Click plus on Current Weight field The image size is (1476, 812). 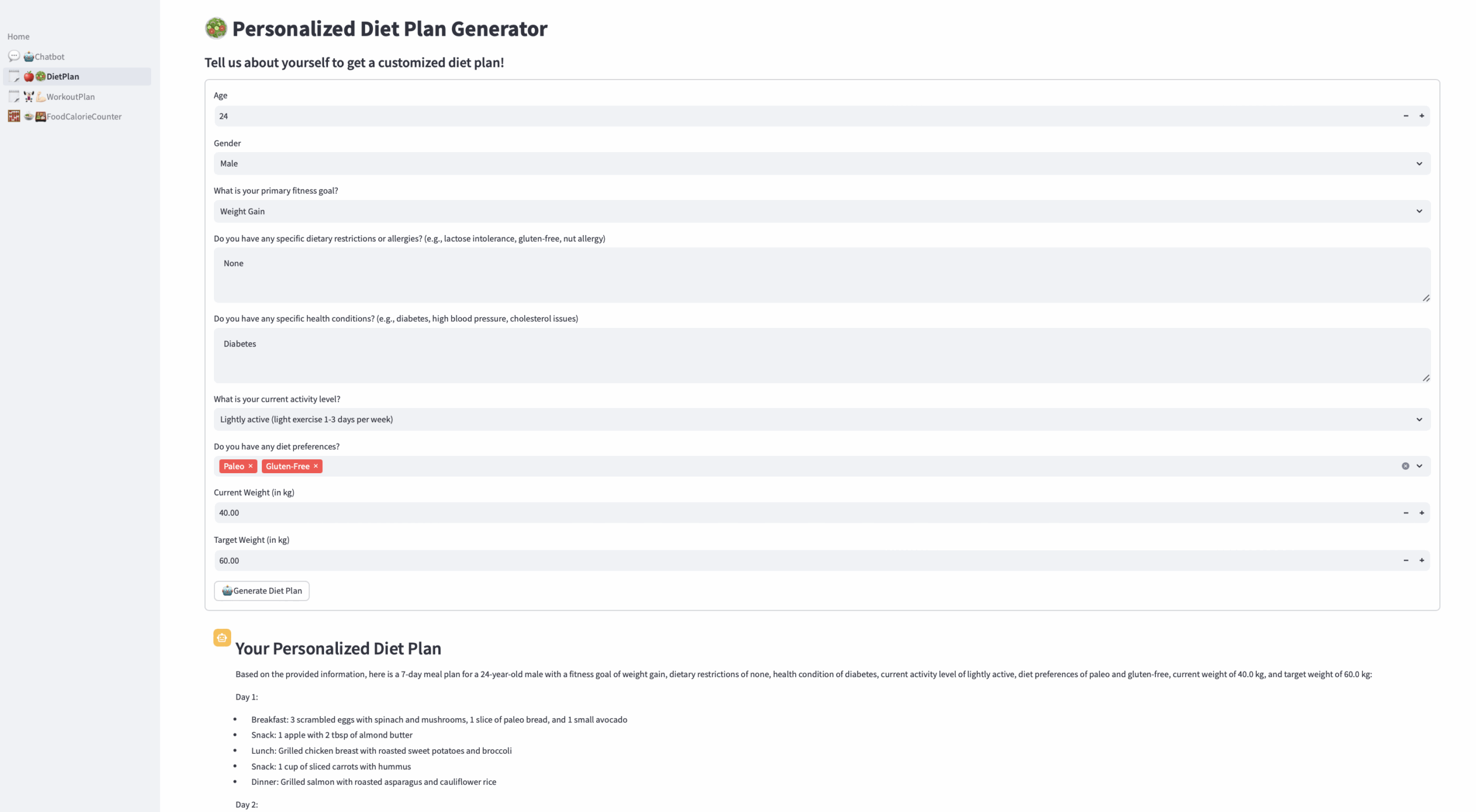[x=1421, y=512]
